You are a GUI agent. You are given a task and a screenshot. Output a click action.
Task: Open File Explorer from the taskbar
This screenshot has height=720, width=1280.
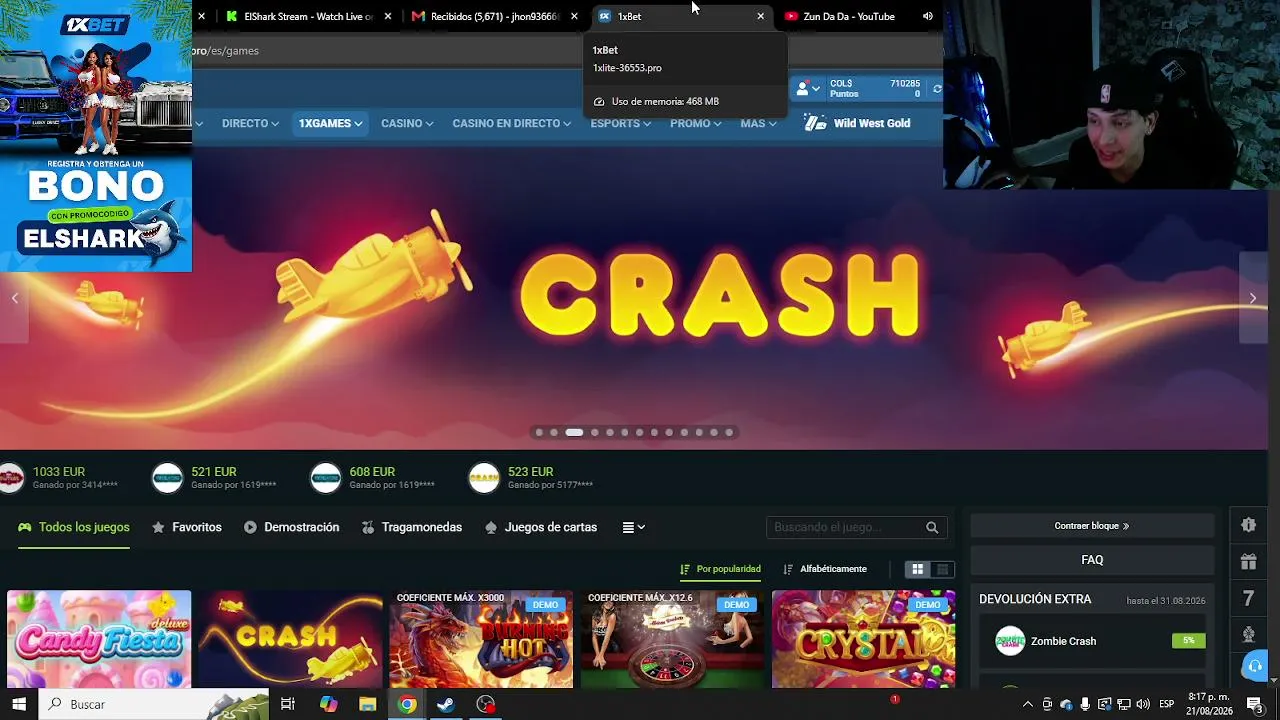(x=368, y=704)
